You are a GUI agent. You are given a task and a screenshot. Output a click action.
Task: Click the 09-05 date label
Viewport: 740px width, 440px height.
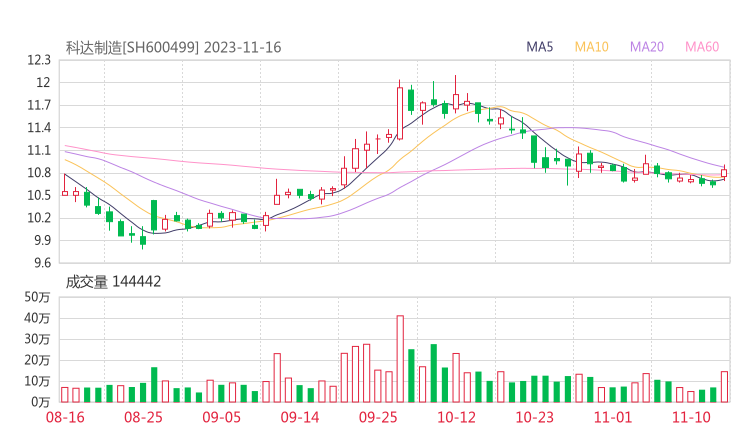[x=221, y=417]
